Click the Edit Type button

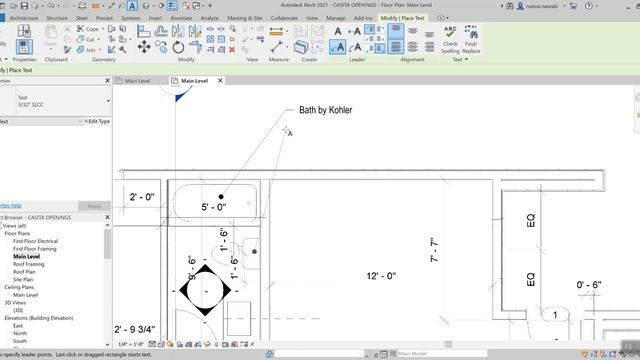pos(97,121)
